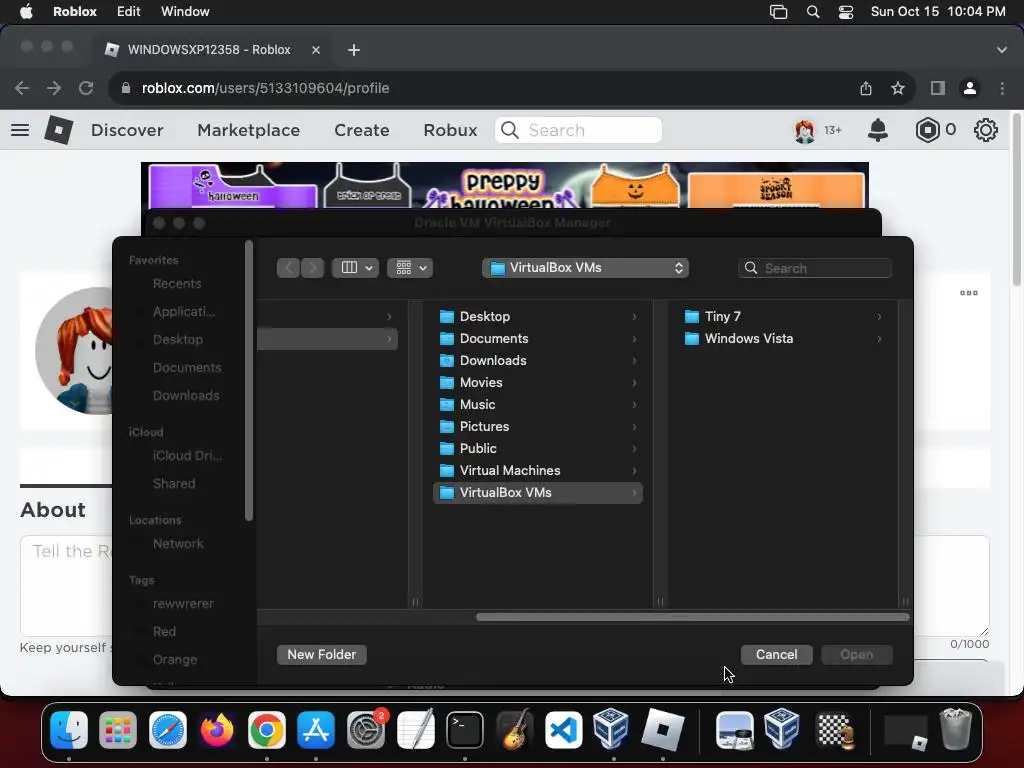1024x768 pixels.
Task: Open the Trash in the dock
Action: [955, 729]
